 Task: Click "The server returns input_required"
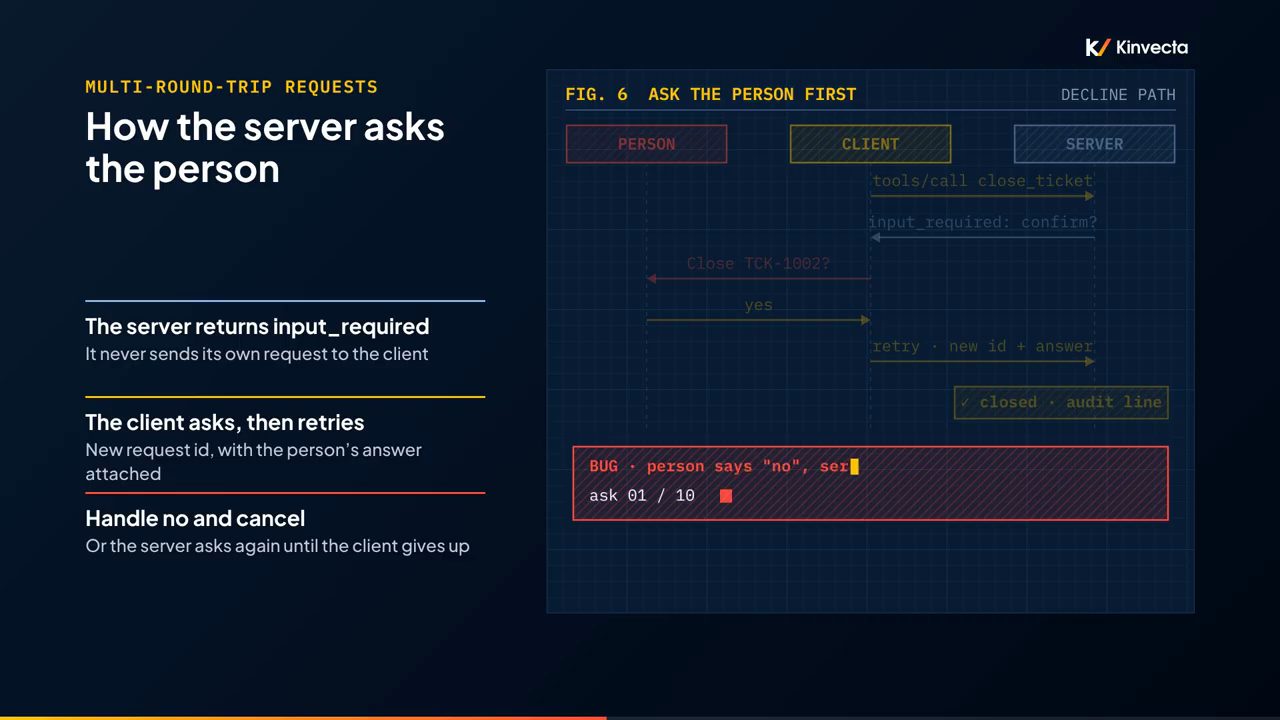click(x=257, y=326)
